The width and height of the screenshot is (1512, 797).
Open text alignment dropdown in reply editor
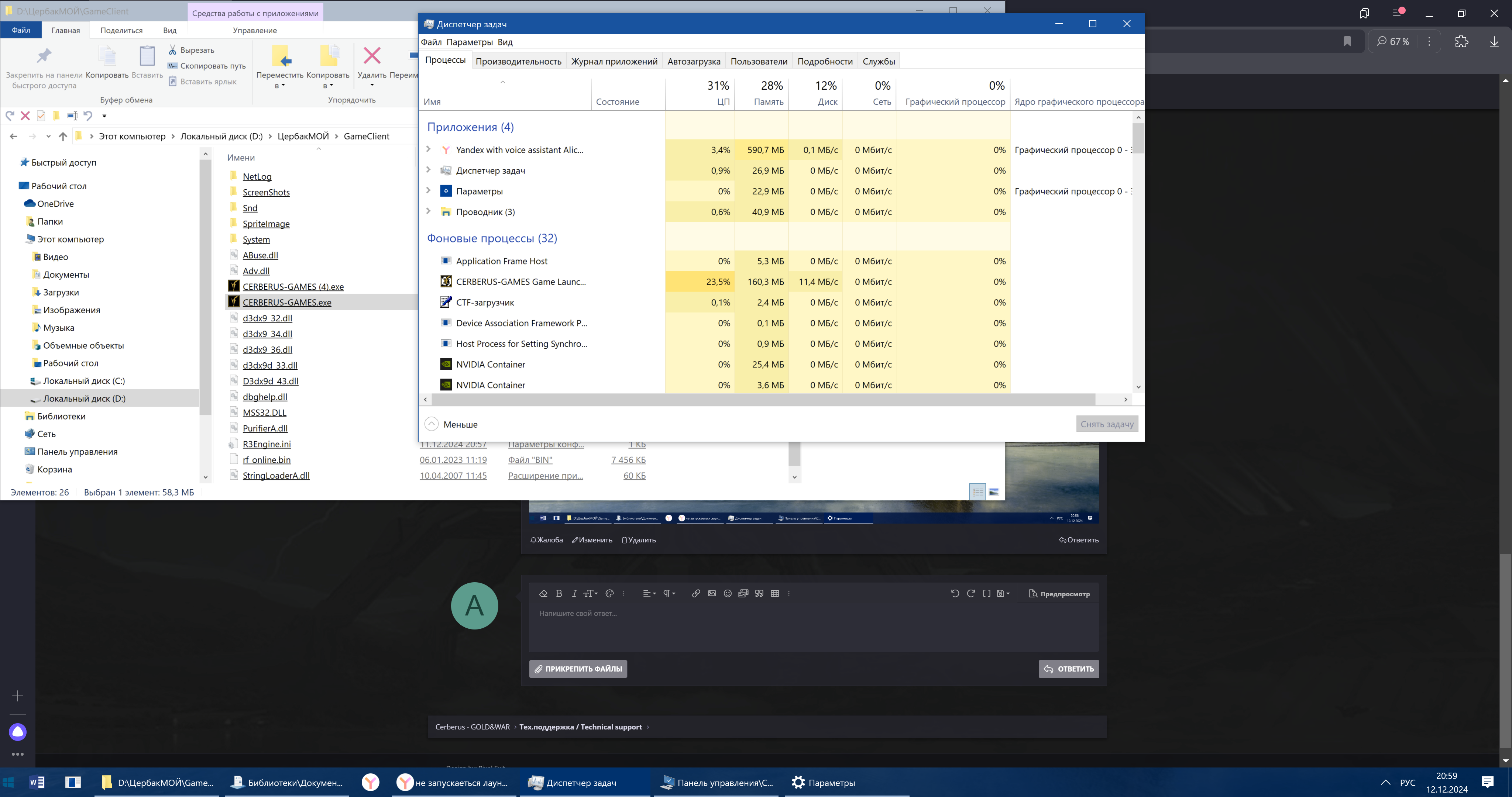pyautogui.click(x=649, y=593)
